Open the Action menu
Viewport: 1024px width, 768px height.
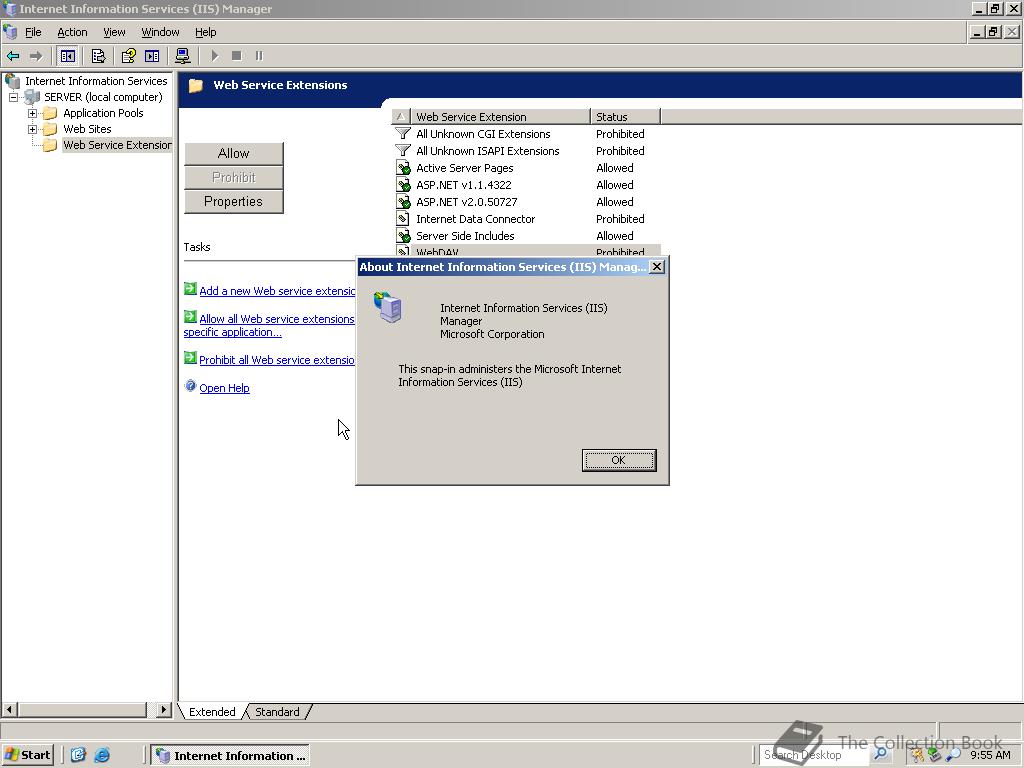(72, 32)
